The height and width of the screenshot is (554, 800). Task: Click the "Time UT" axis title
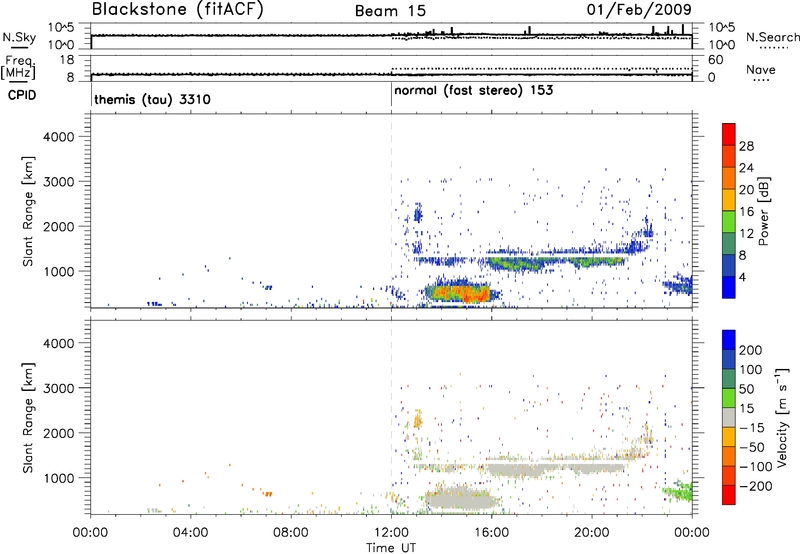(x=391, y=547)
